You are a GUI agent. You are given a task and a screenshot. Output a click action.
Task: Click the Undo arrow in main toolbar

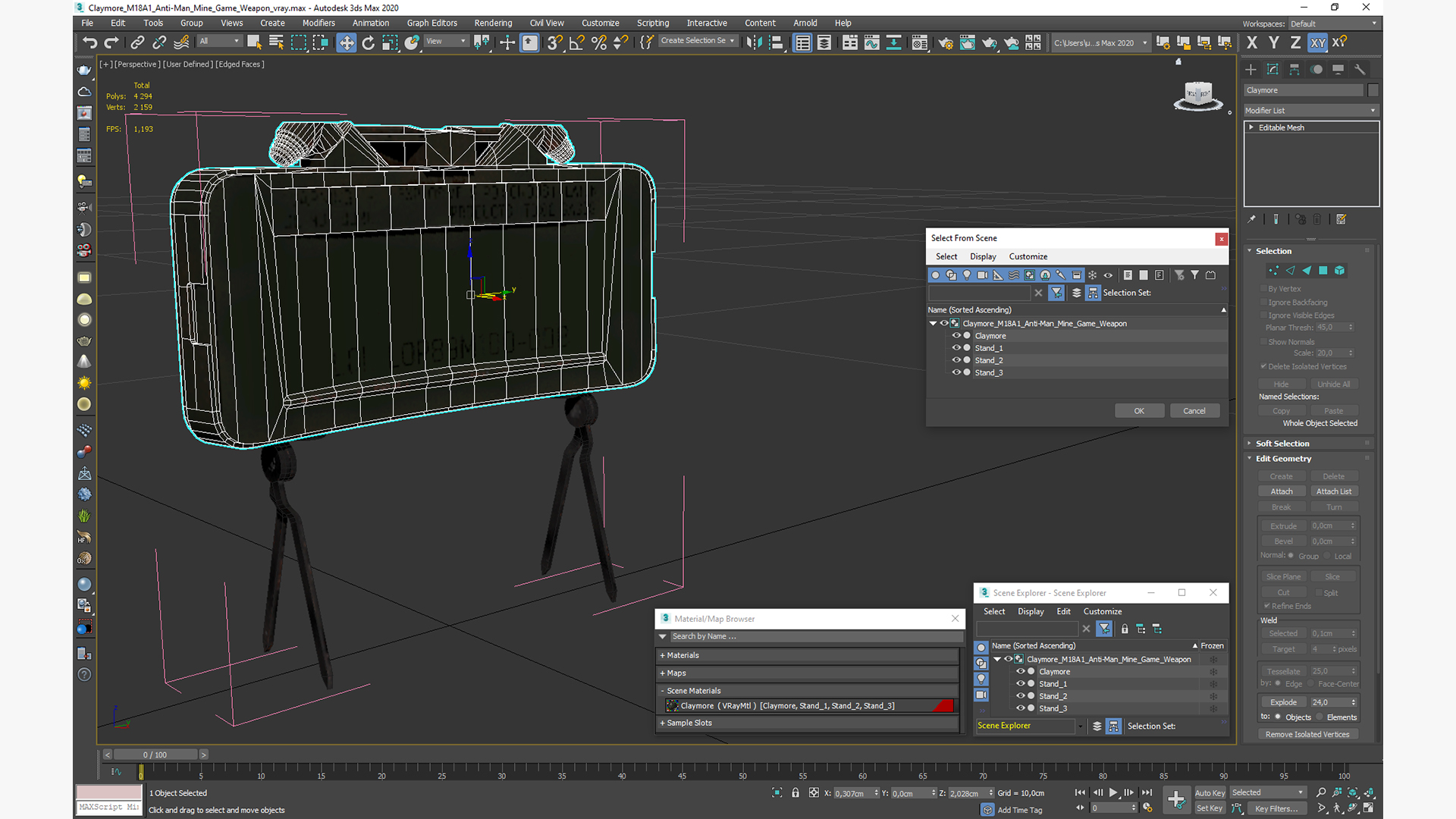(89, 43)
